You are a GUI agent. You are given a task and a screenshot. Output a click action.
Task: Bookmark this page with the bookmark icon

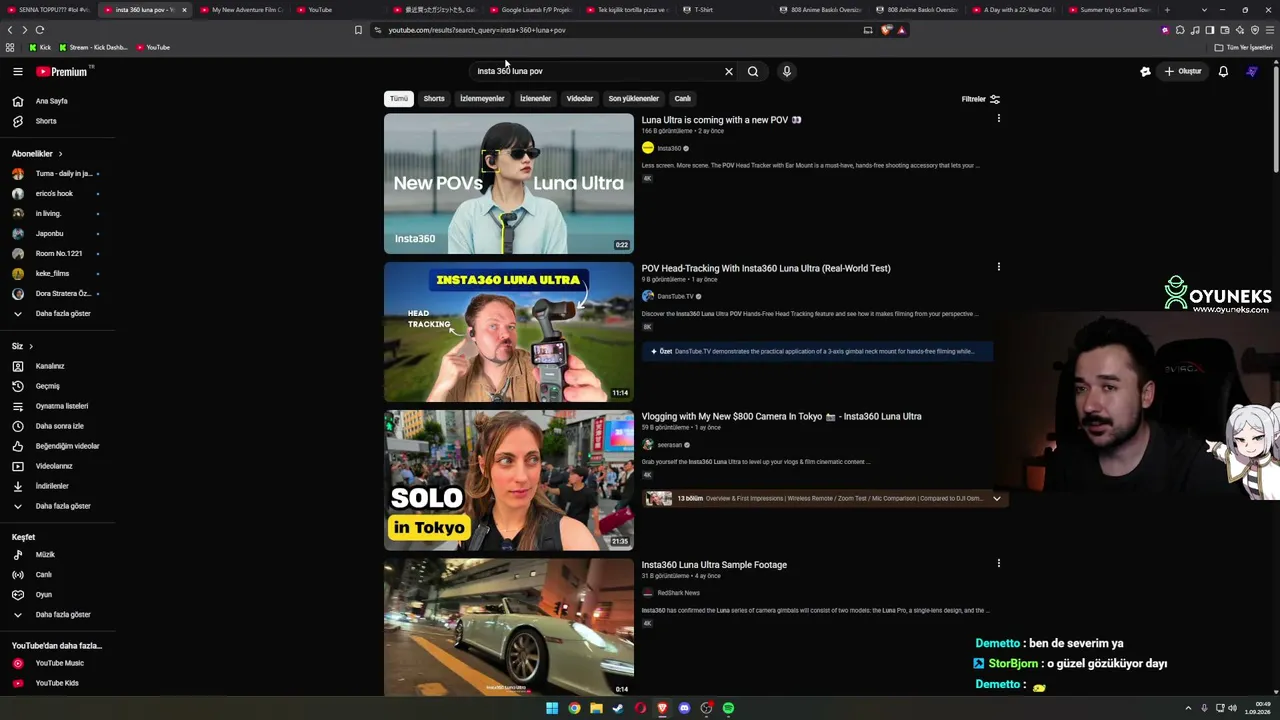pos(358,30)
